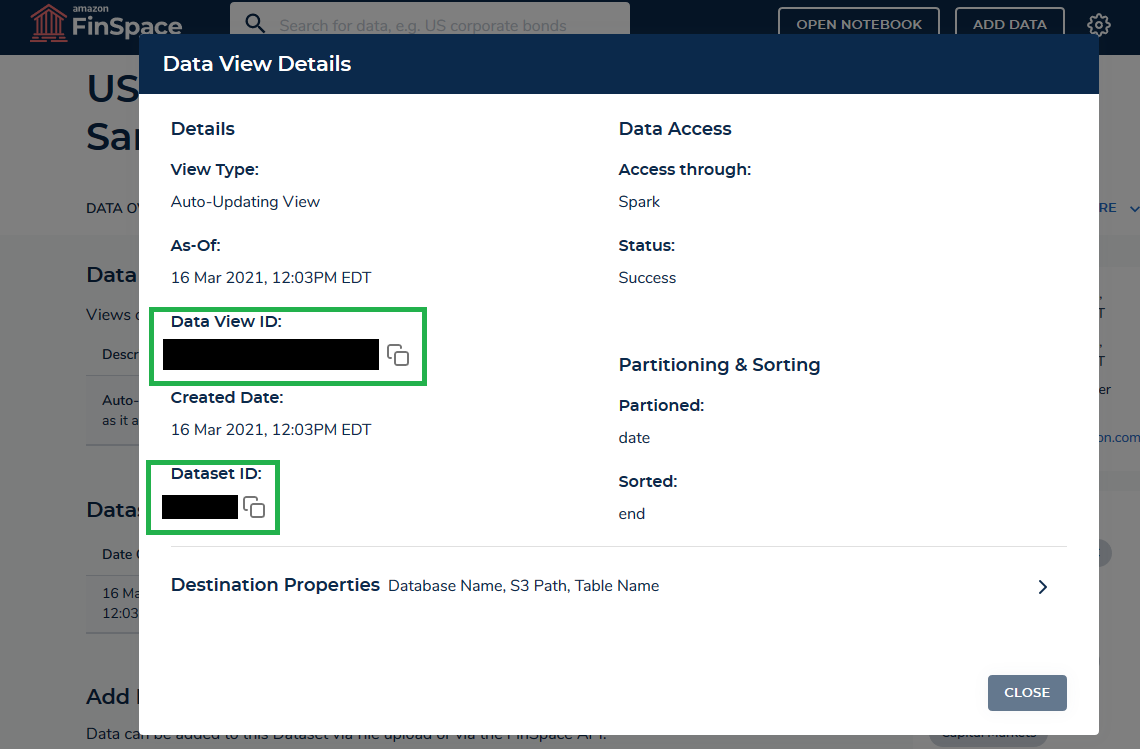Open the settings gear in the top bar

click(1098, 25)
